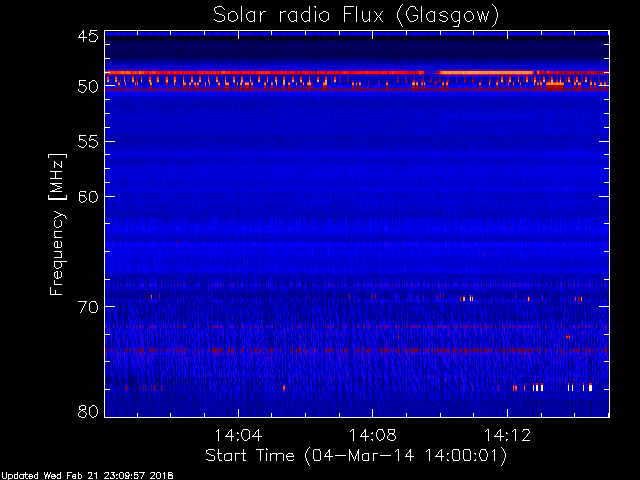
Task: Click the "Updated Wed Feb 21" timestamp text
Action: pyautogui.click(x=87, y=476)
